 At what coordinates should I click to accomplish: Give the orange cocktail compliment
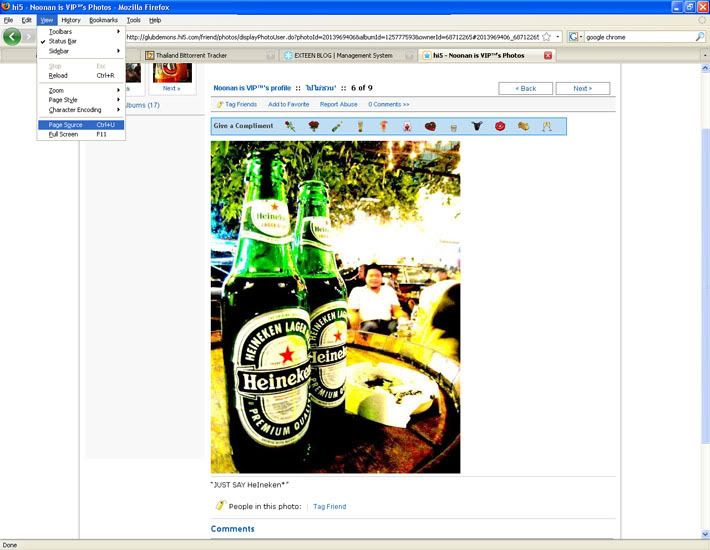(x=384, y=126)
